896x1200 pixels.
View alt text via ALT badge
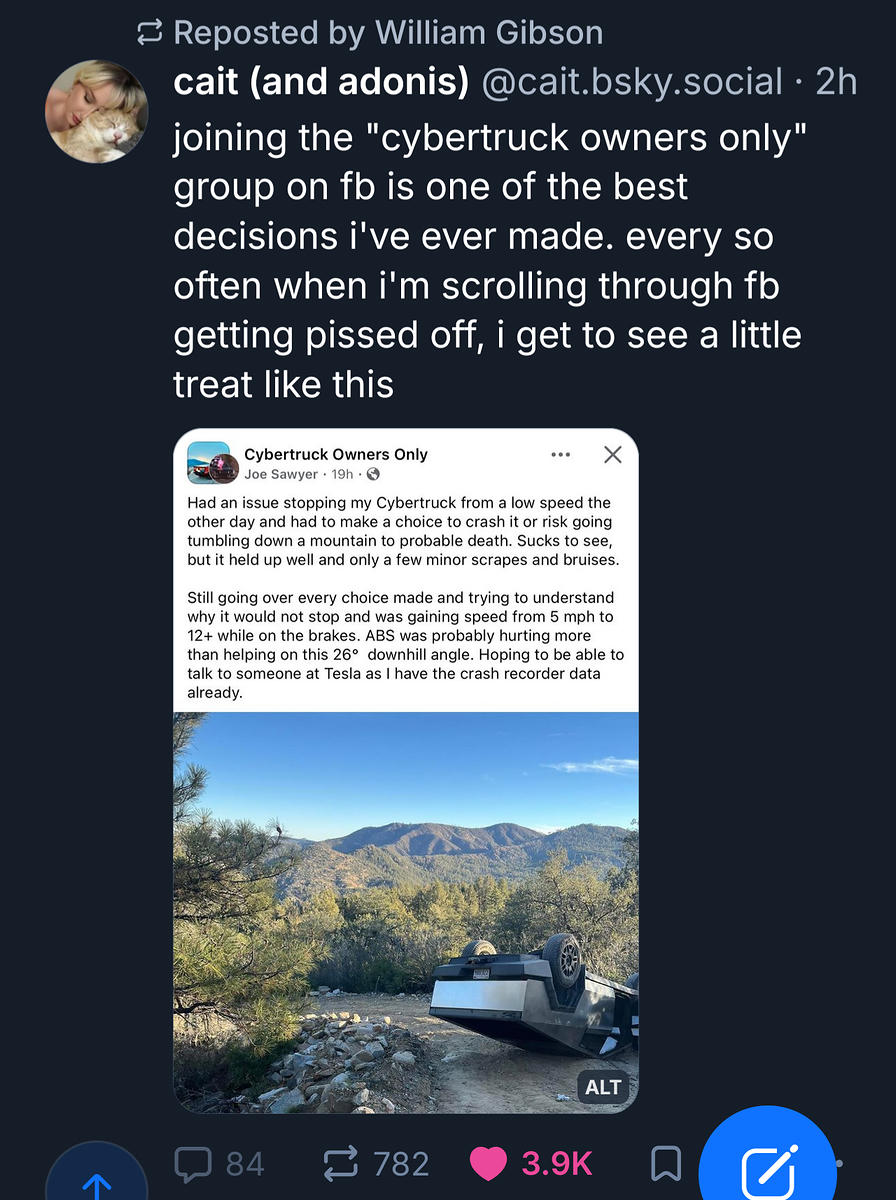603,1087
